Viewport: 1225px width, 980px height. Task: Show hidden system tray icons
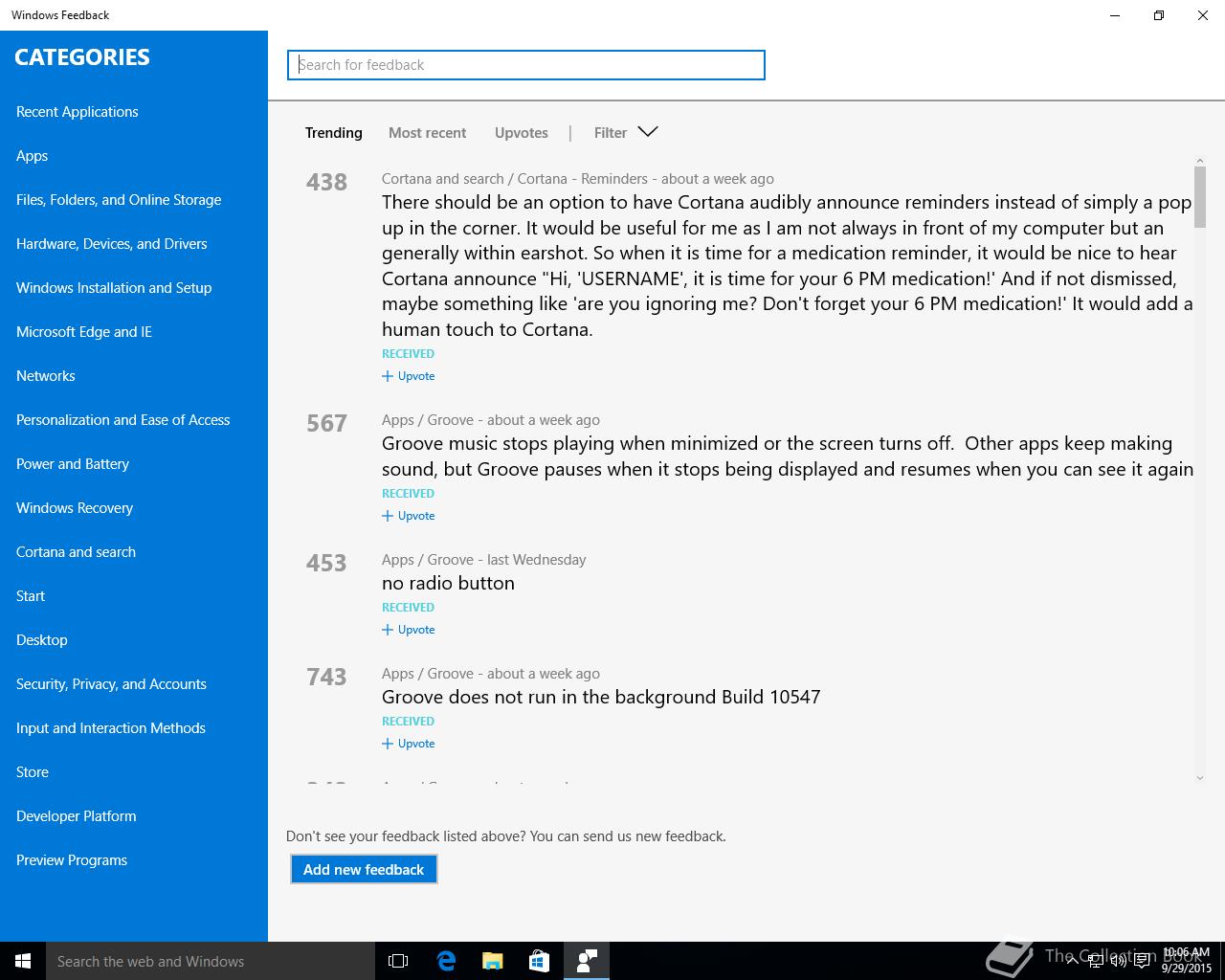coord(1072,961)
